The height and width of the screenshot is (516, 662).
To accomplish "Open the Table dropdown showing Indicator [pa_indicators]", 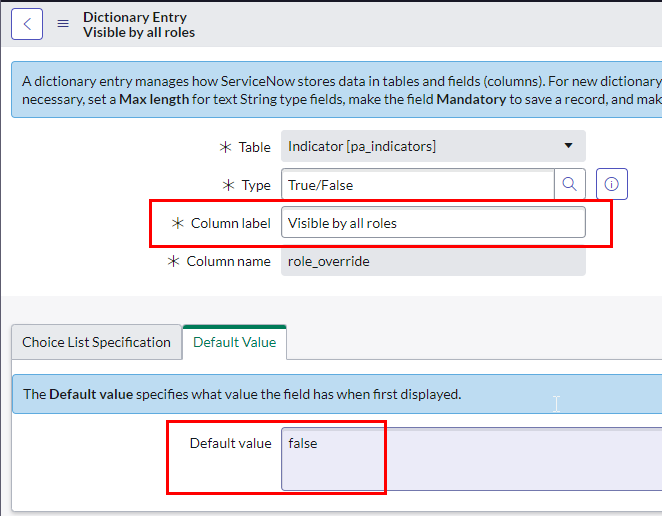I will pyautogui.click(x=432, y=147).
